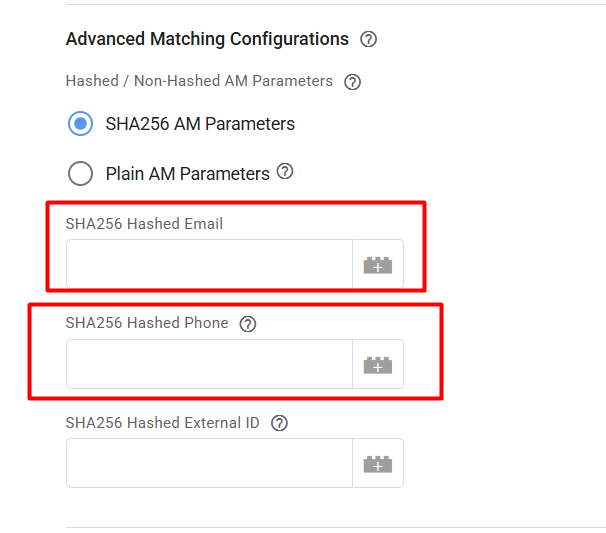Screen dimensions: 606x533
Task: Click the SHA256 AM Parameters label text
Action: [x=200, y=124]
